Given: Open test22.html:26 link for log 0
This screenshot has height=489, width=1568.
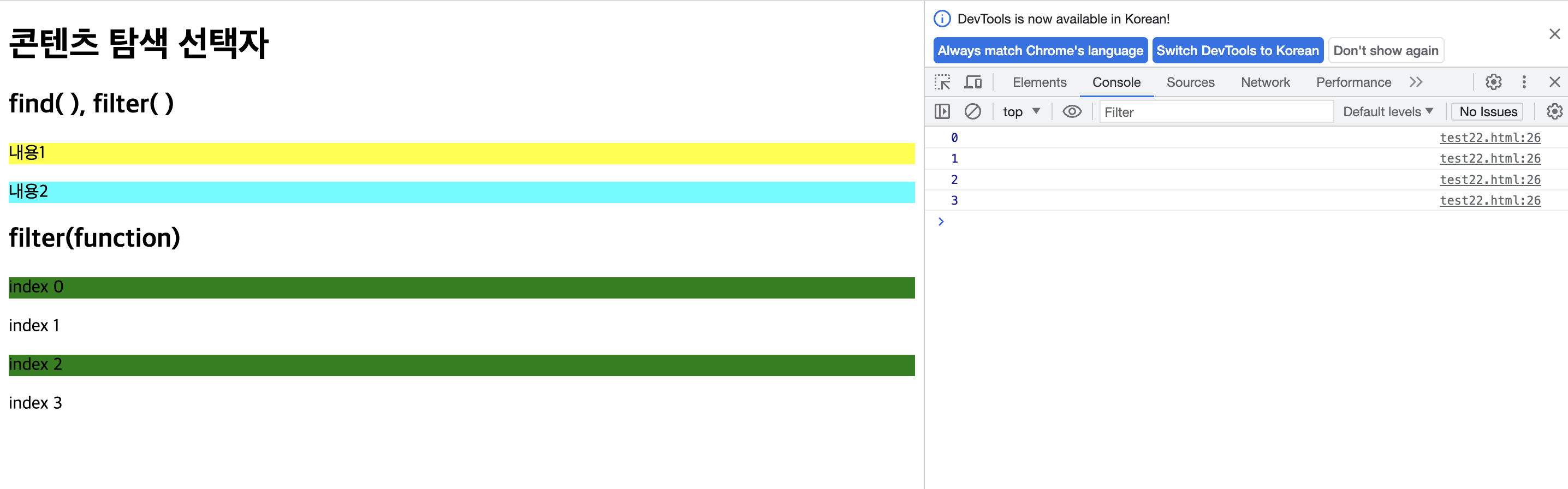Looking at the screenshot, I should point(1489,138).
